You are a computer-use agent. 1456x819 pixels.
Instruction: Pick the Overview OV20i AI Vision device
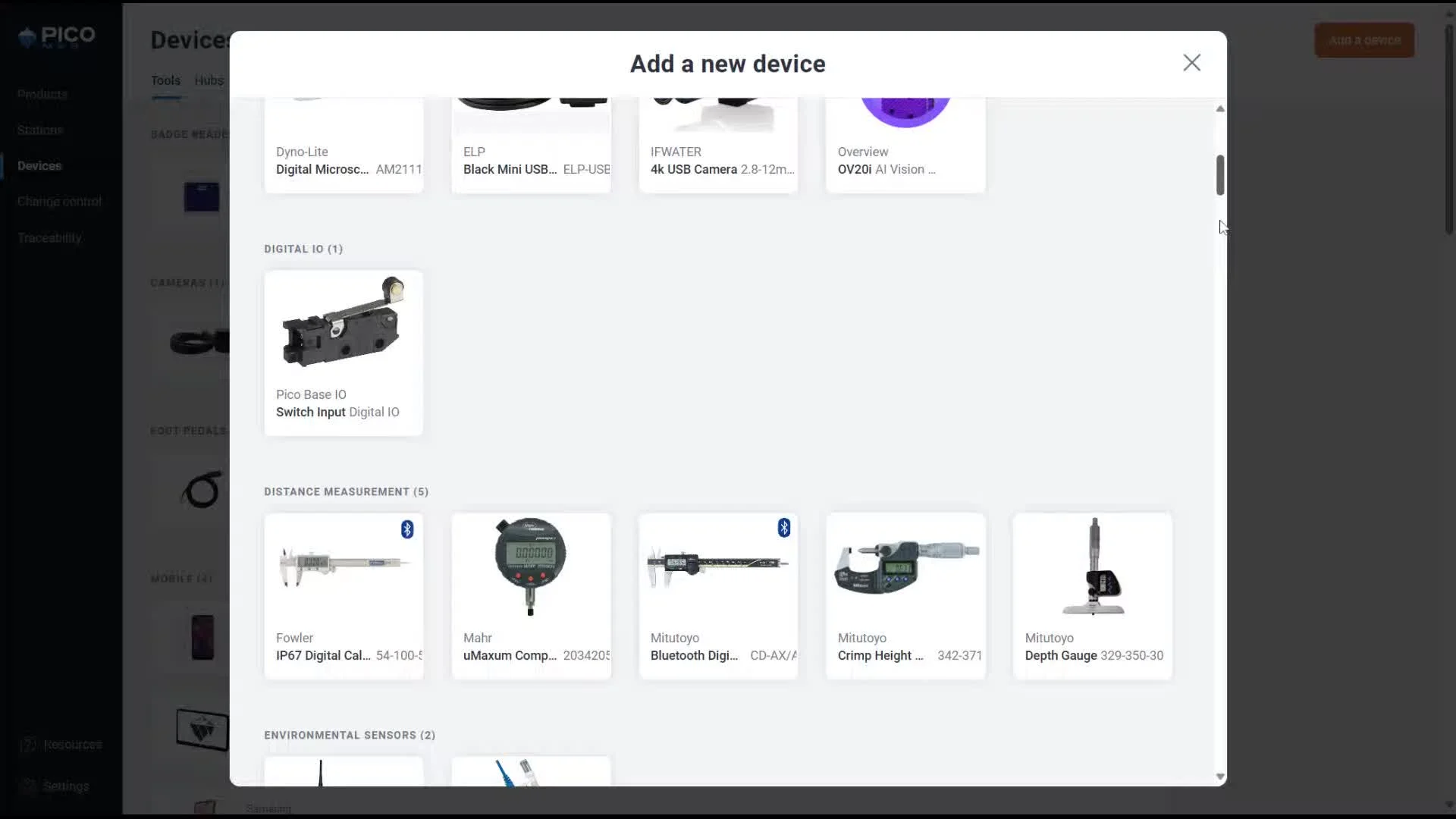coord(905,145)
